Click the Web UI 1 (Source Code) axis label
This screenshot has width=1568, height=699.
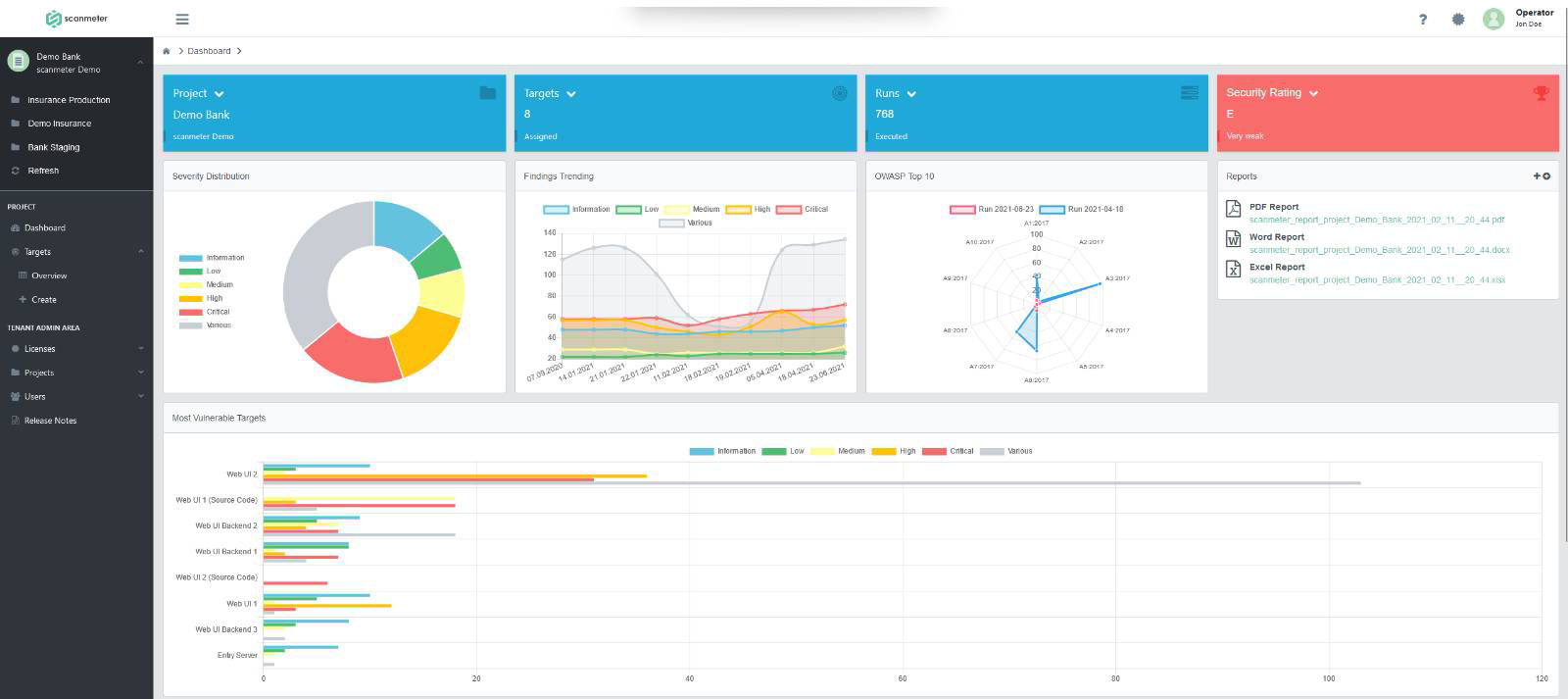coord(217,500)
